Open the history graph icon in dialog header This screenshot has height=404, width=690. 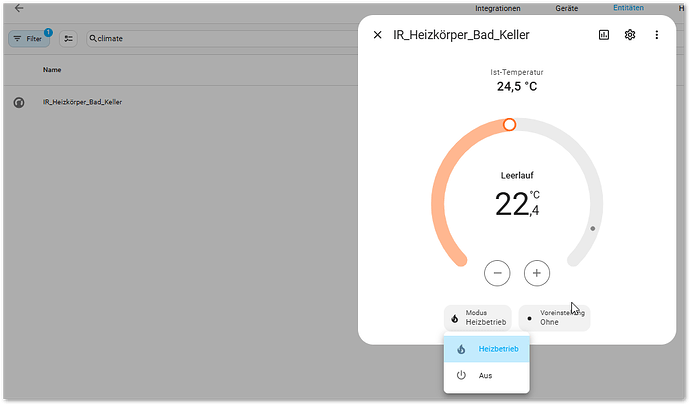coord(603,35)
